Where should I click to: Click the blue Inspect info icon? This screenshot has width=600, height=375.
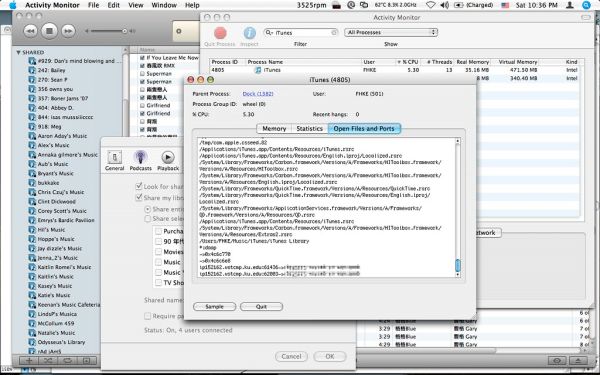tap(249, 33)
